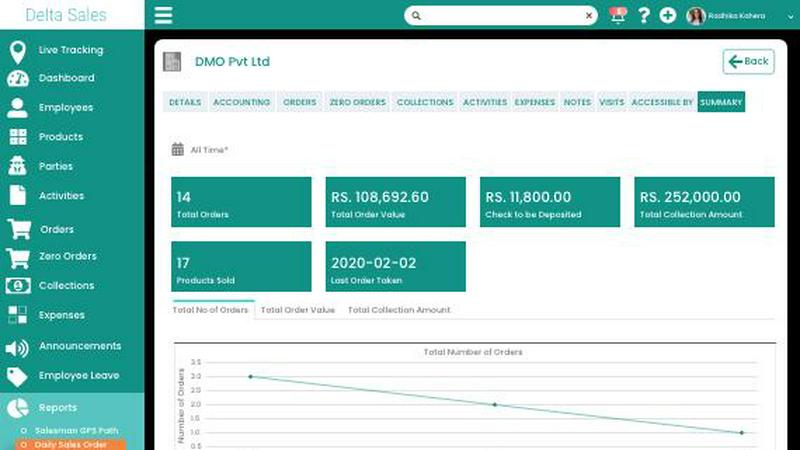Viewport: 800px width, 450px height.
Task: Click the plus add icon in header
Action: pyautogui.click(x=668, y=15)
